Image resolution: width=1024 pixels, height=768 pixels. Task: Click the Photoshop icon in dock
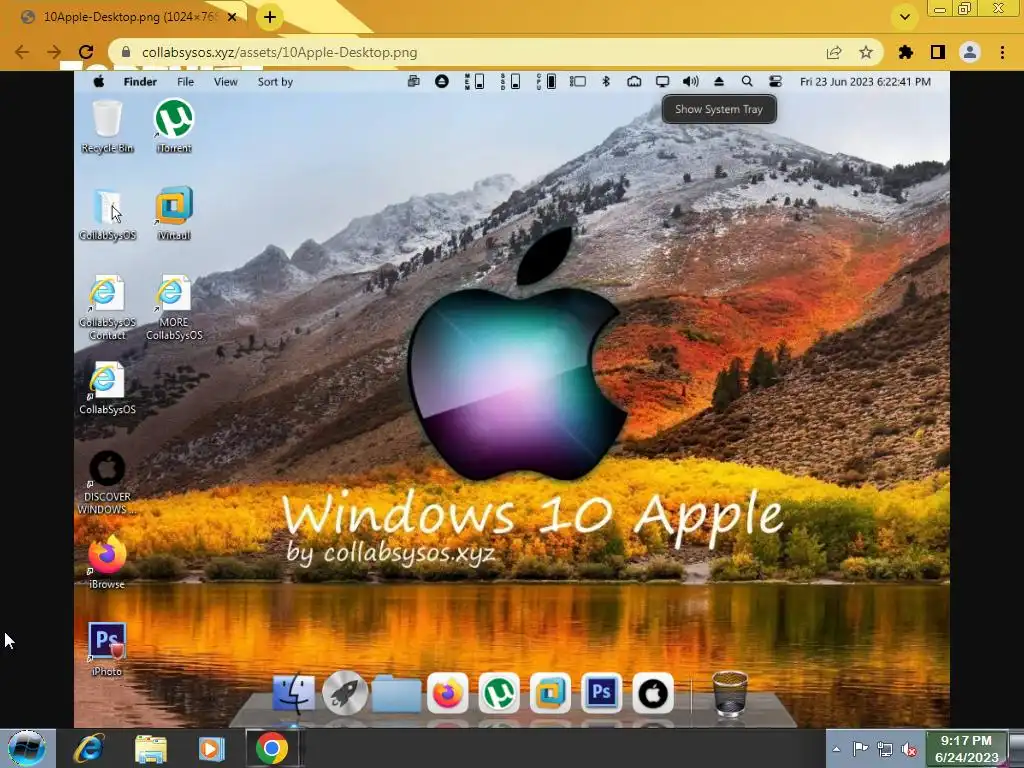[x=601, y=692]
